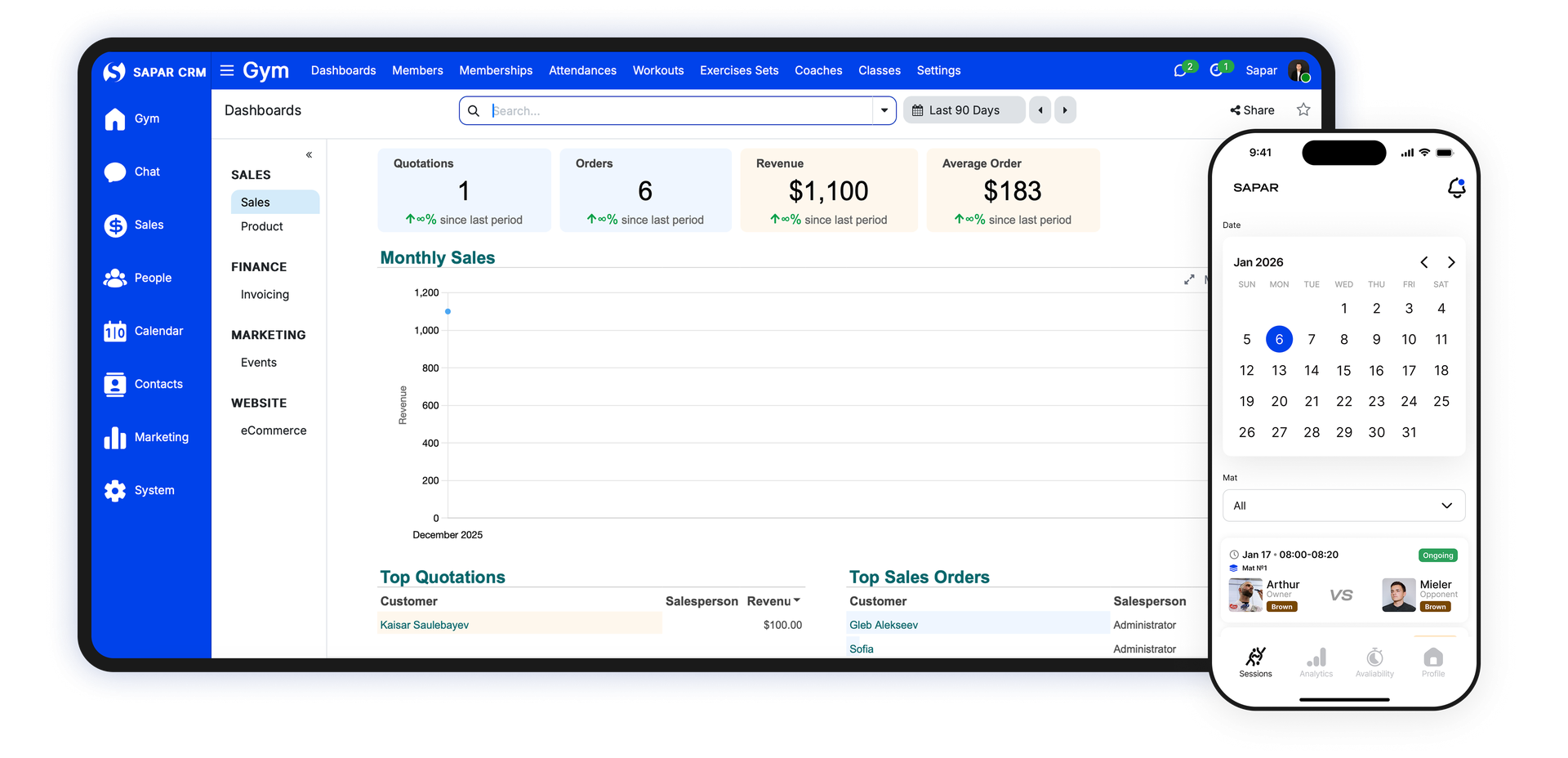Select January 6 on the calendar
The width and height of the screenshot is (1568, 758).
coord(1279,340)
